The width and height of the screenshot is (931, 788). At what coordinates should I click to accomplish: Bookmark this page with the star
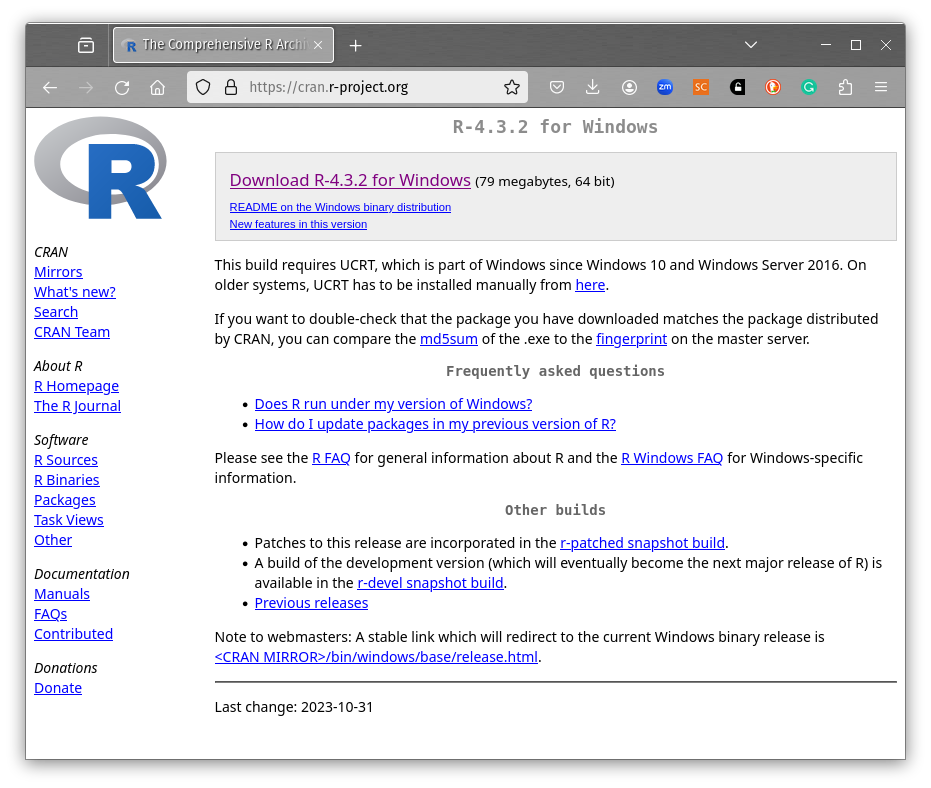click(512, 88)
